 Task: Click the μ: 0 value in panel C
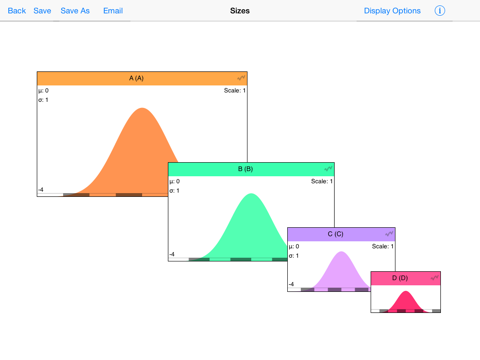tap(294, 246)
